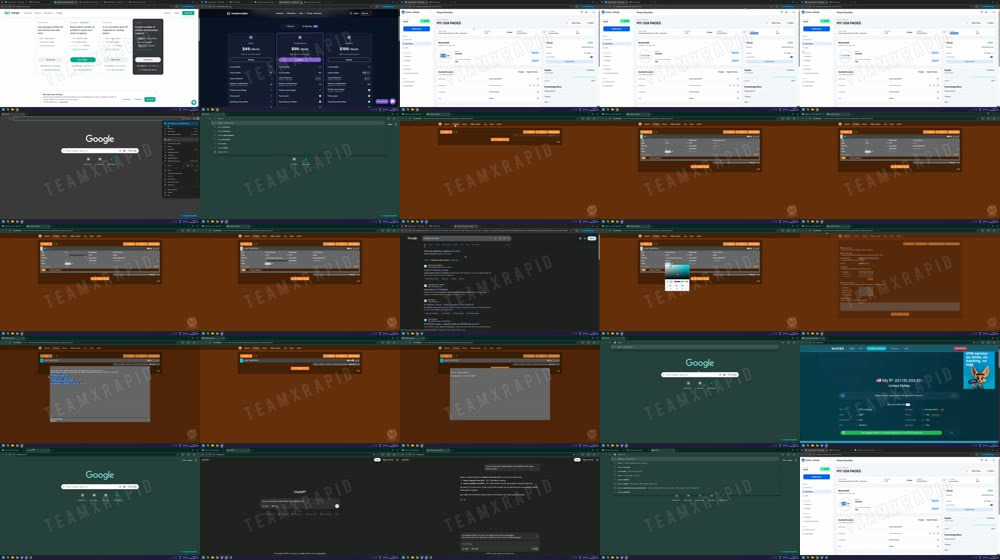Click green chat bubble on white pricing page
The height and width of the screenshot is (560, 1000).
click(x=194, y=102)
